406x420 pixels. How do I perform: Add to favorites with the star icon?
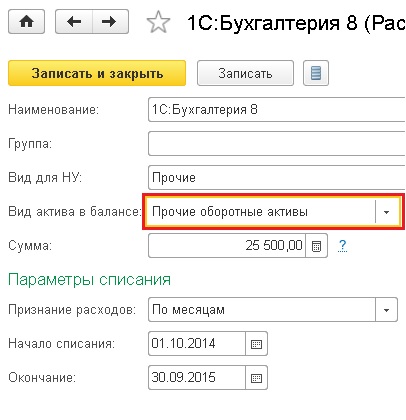[158, 22]
